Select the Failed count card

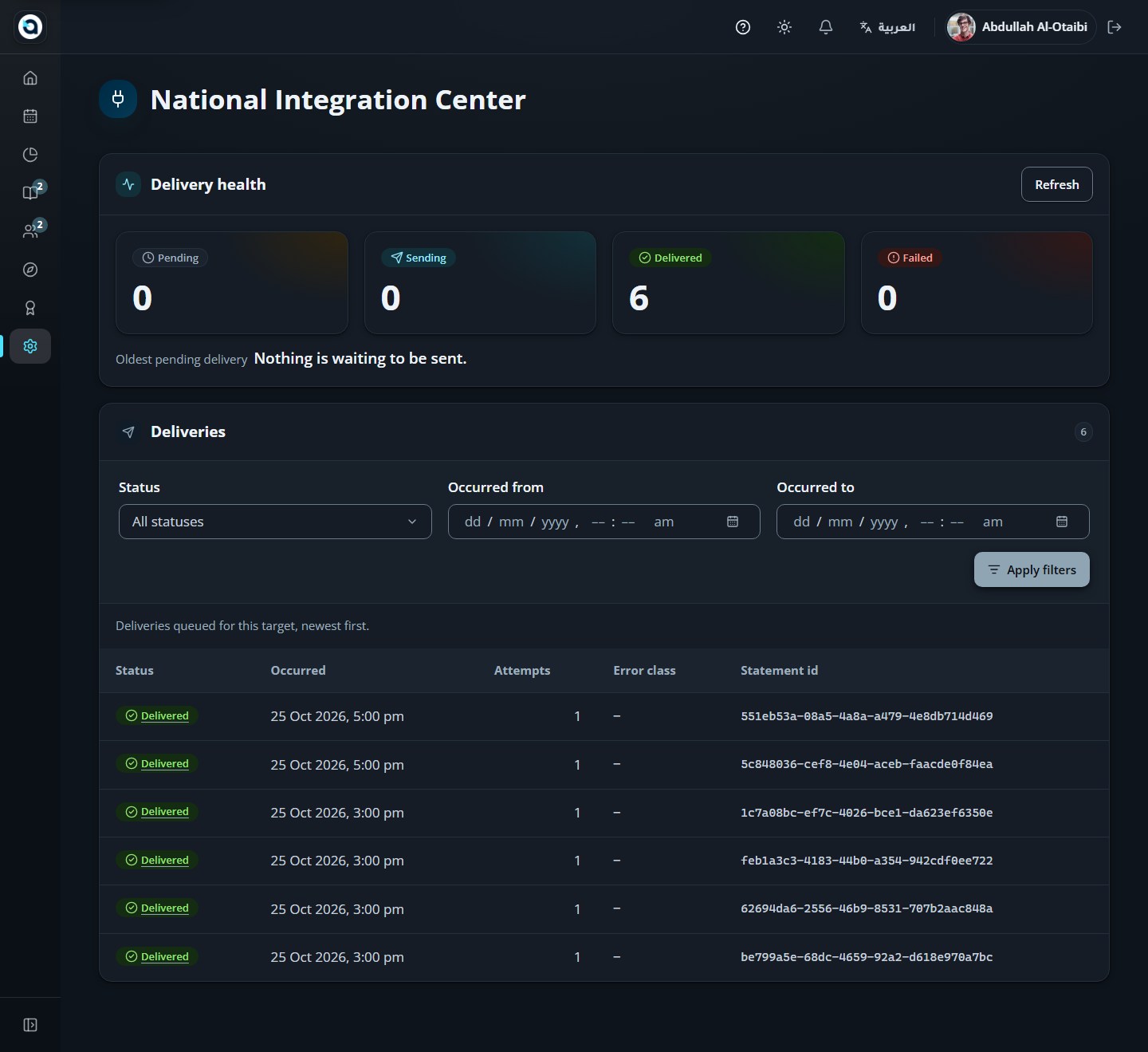coord(977,282)
